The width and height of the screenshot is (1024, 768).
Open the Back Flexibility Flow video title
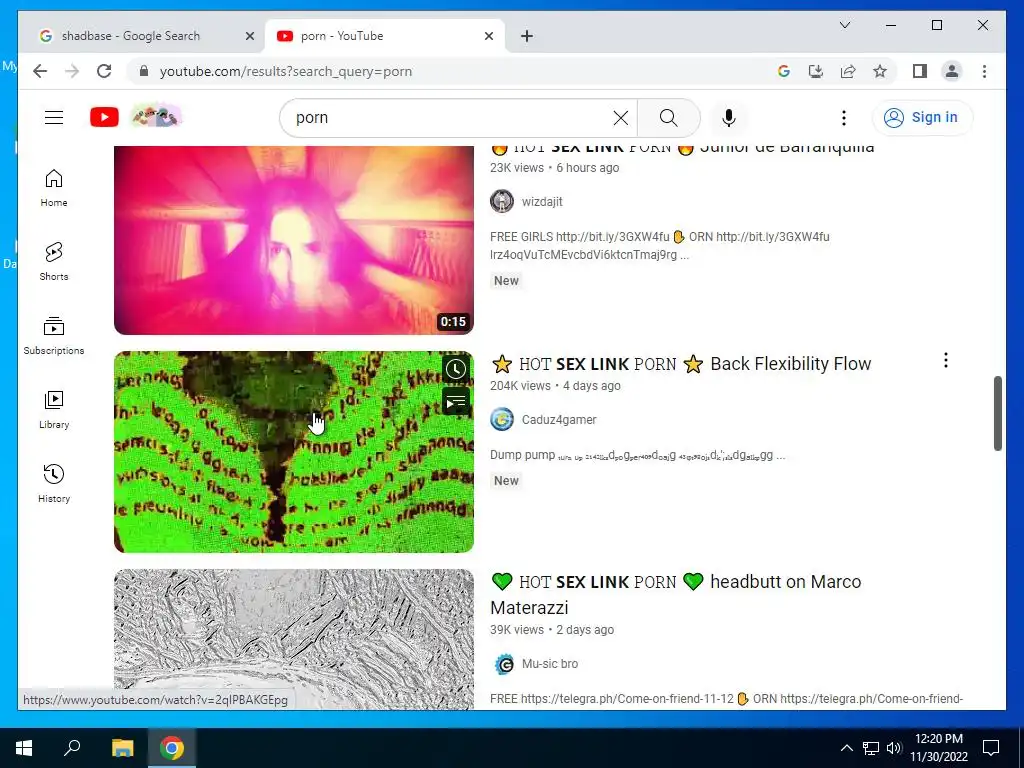coord(681,364)
